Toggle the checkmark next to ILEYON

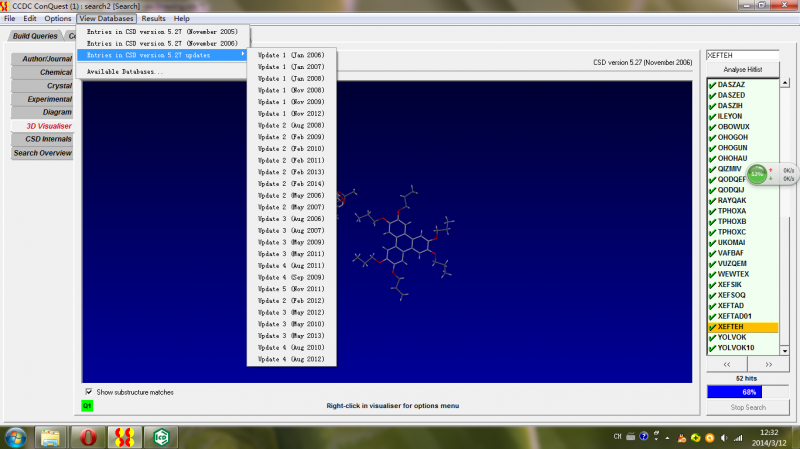[x=713, y=116]
